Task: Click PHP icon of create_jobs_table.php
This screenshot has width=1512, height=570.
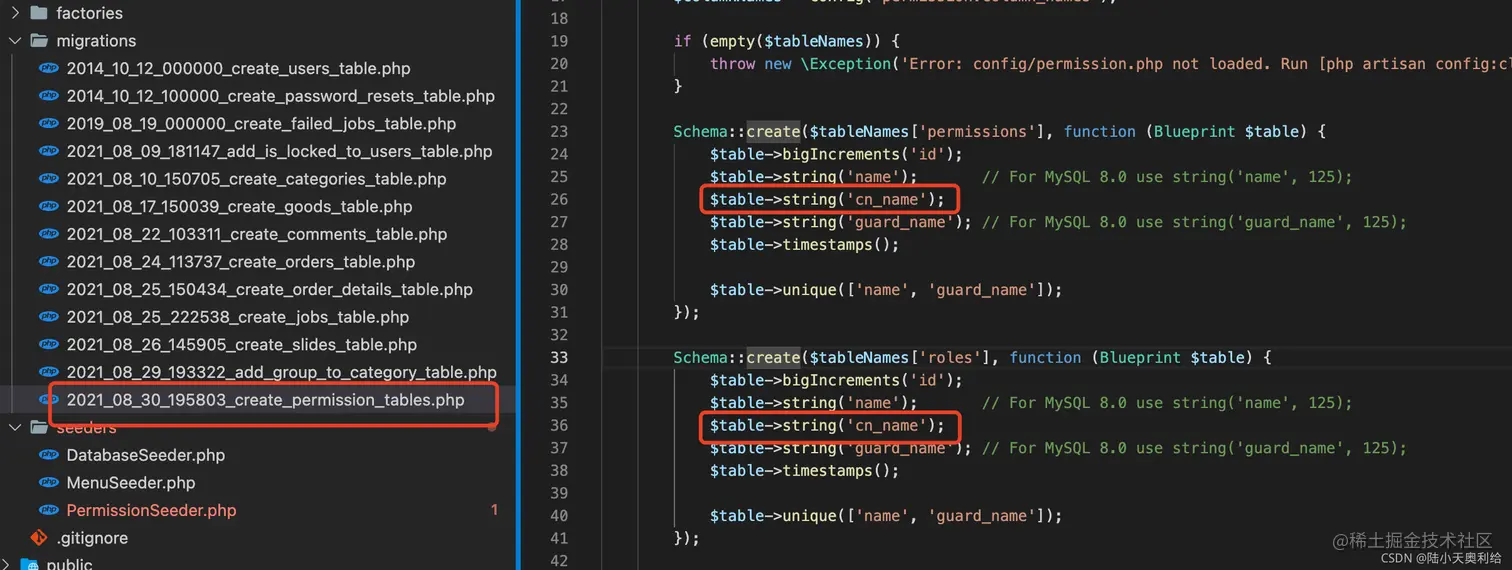Action: 48,317
